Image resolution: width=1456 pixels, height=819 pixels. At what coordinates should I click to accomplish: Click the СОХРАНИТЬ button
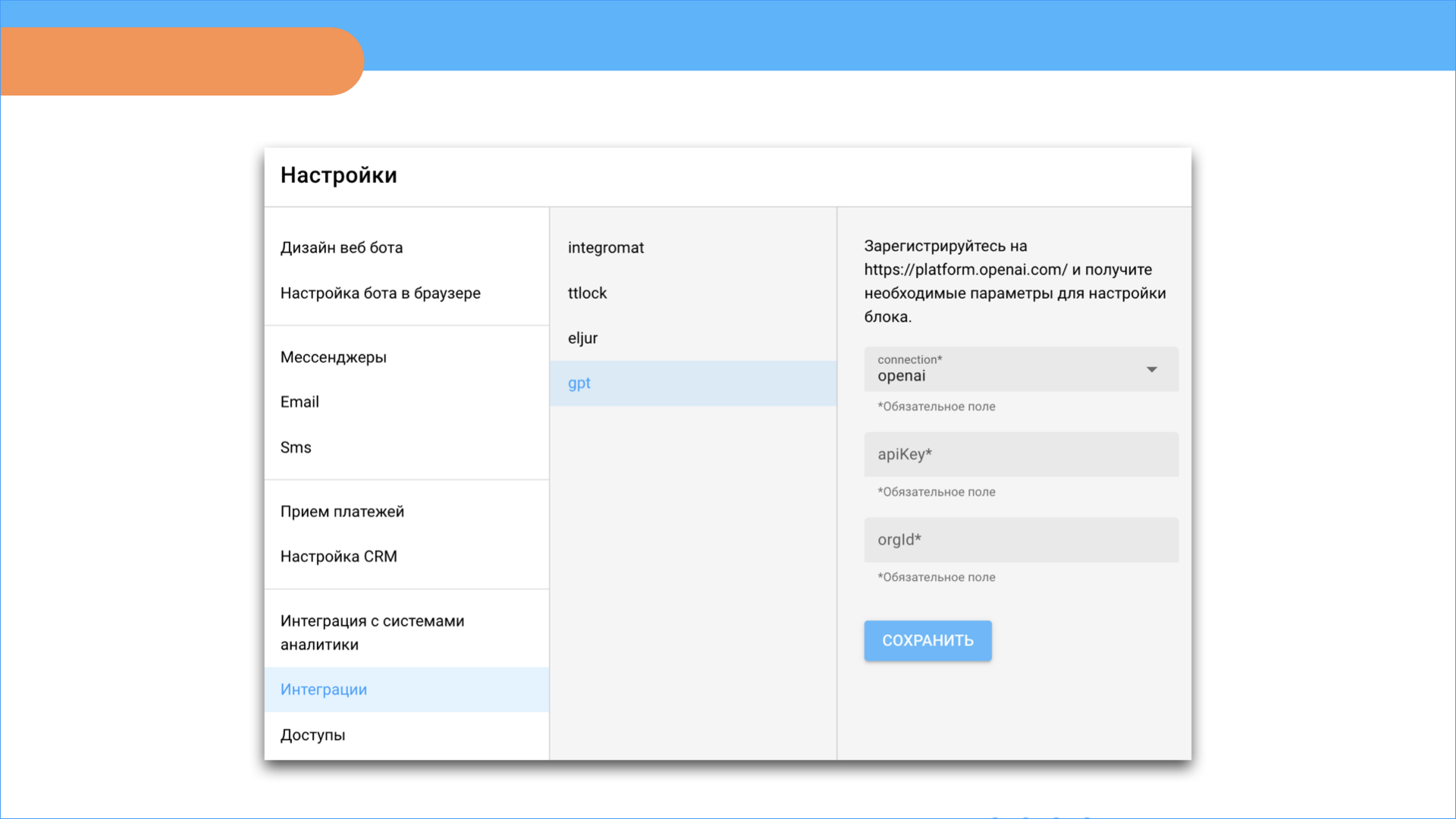927,641
